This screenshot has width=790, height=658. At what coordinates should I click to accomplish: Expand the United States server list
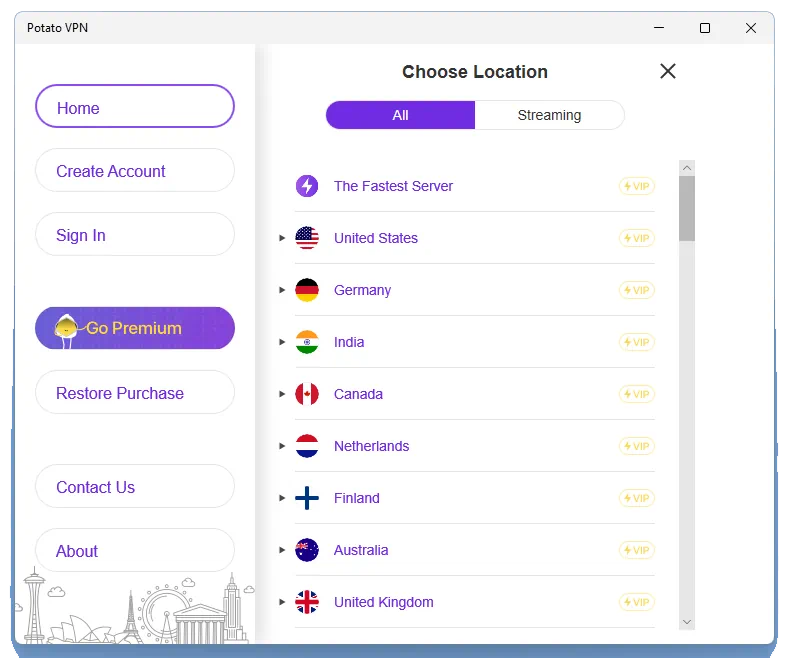[282, 238]
